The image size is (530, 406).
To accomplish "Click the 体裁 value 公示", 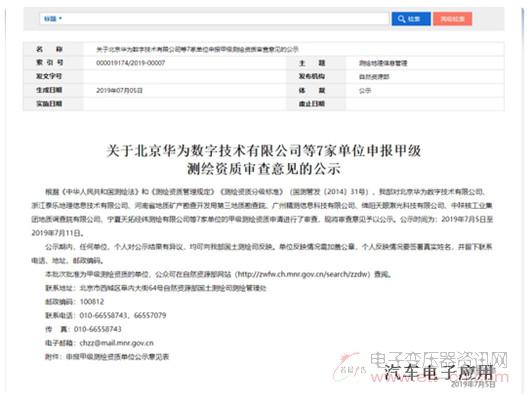I will point(365,91).
